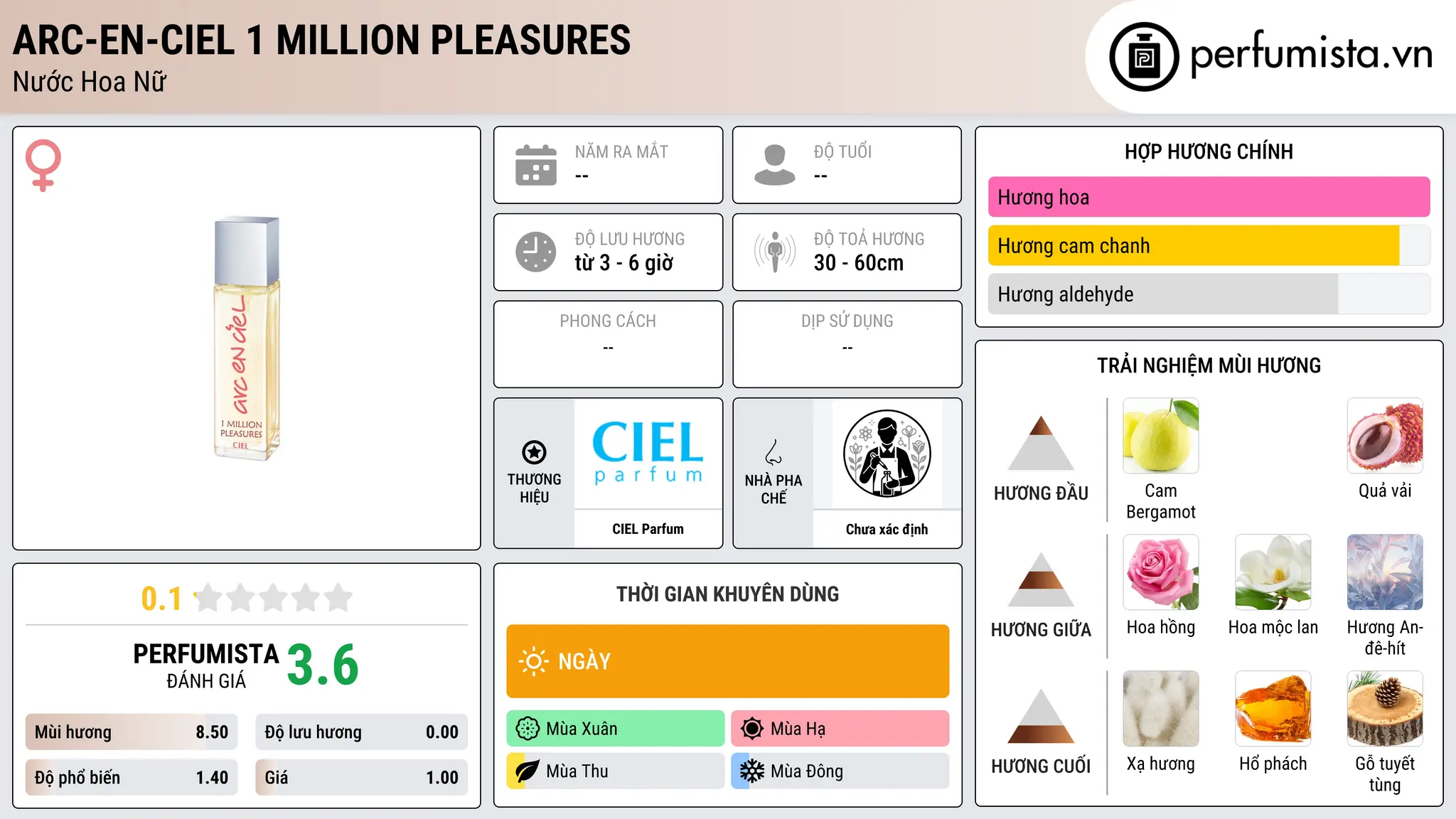Click the summer sun icon
This screenshot has height=819, width=1456.
(x=752, y=729)
